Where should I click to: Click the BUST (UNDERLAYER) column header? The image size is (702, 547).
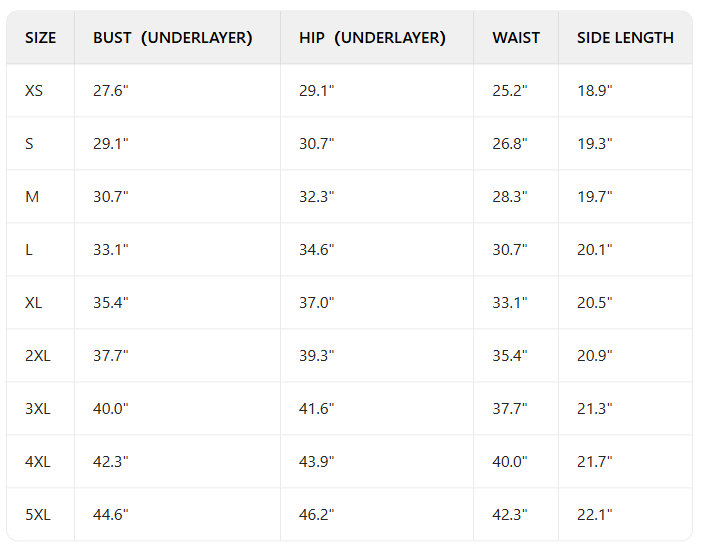pyautogui.click(x=172, y=38)
